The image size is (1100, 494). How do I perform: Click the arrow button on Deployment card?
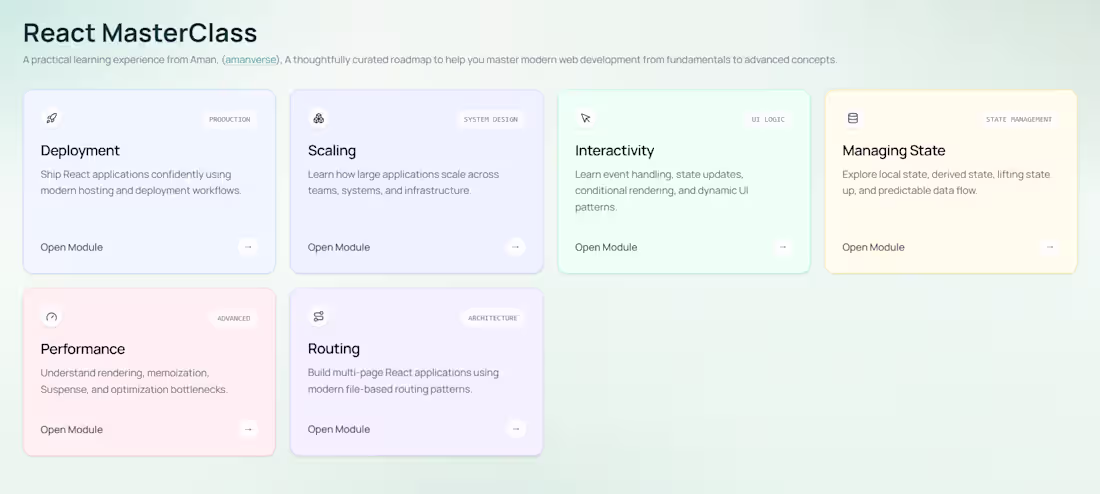point(248,247)
